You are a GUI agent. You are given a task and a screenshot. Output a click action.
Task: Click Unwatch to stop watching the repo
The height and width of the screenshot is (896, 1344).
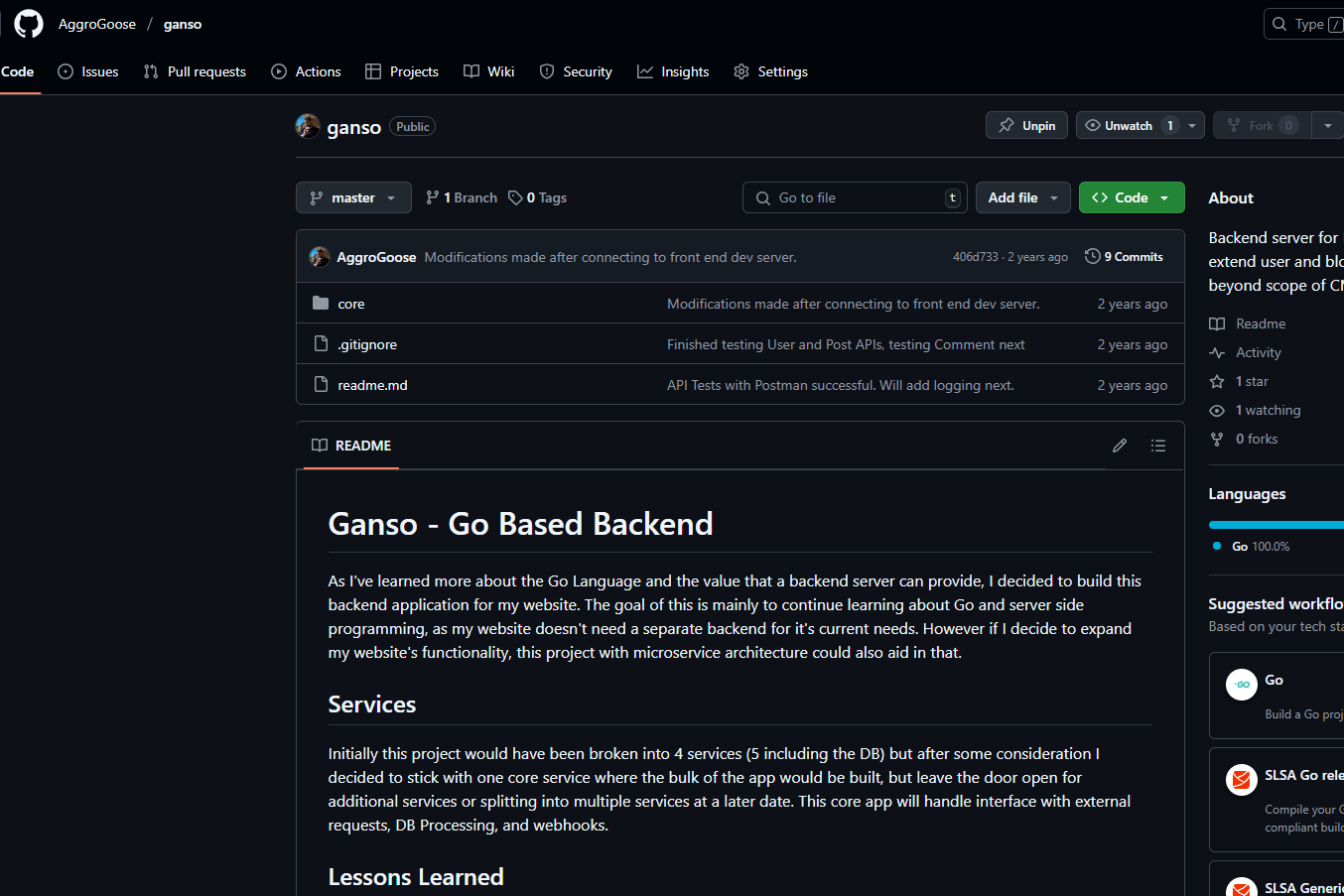(1127, 125)
